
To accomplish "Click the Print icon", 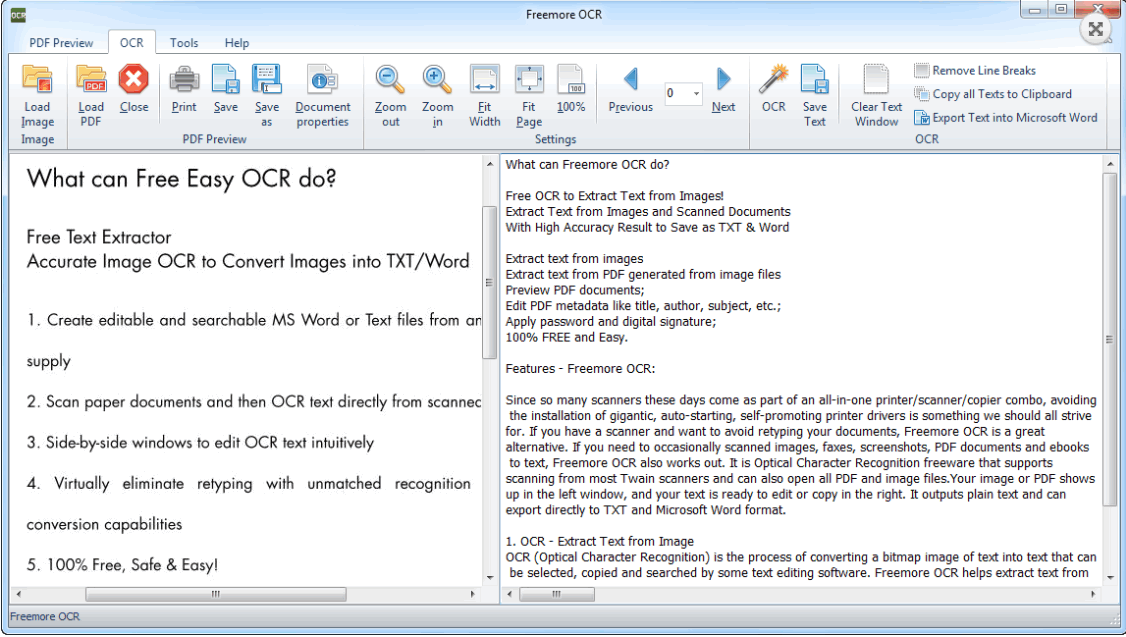I will point(184,79).
